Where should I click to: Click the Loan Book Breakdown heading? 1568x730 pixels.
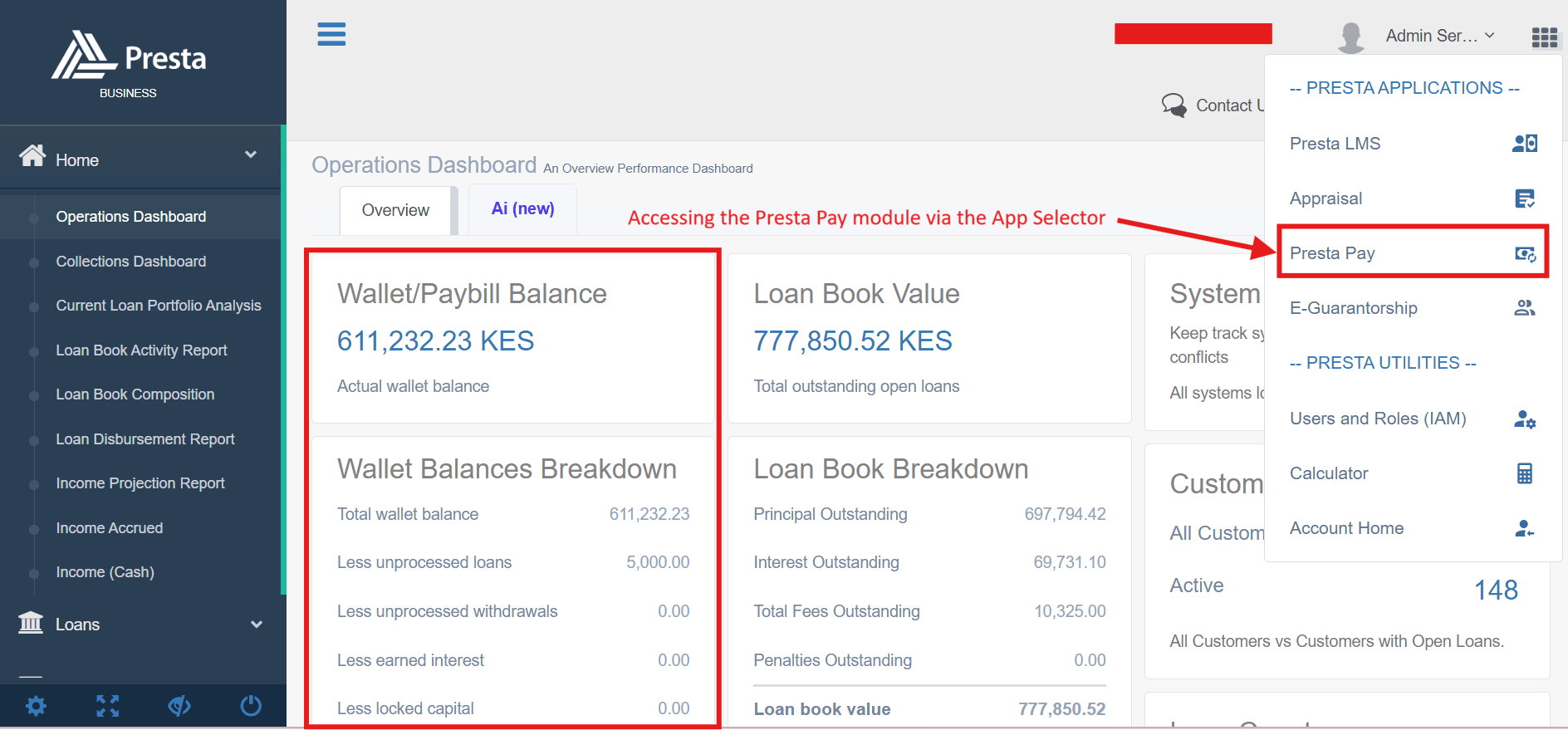click(891, 469)
